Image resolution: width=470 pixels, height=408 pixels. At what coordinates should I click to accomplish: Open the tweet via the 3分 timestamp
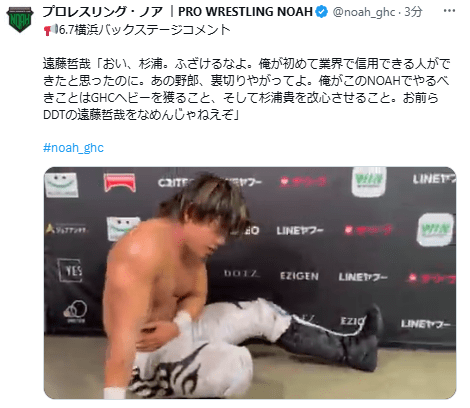(x=413, y=12)
